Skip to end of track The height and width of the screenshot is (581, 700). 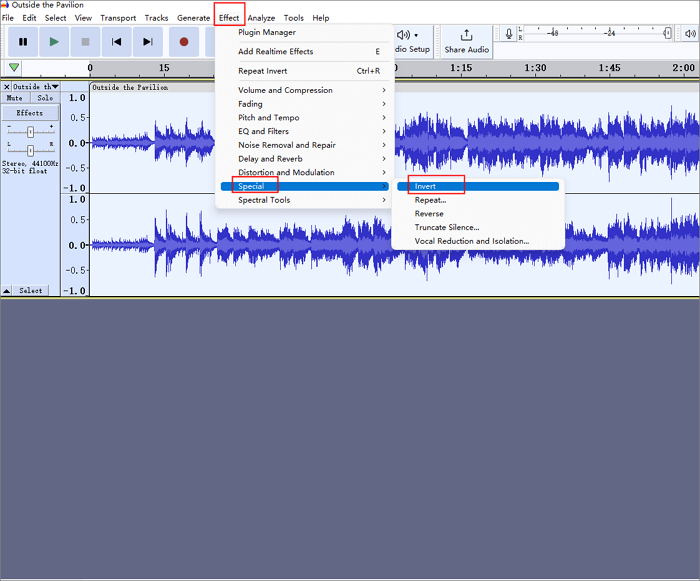tap(148, 42)
